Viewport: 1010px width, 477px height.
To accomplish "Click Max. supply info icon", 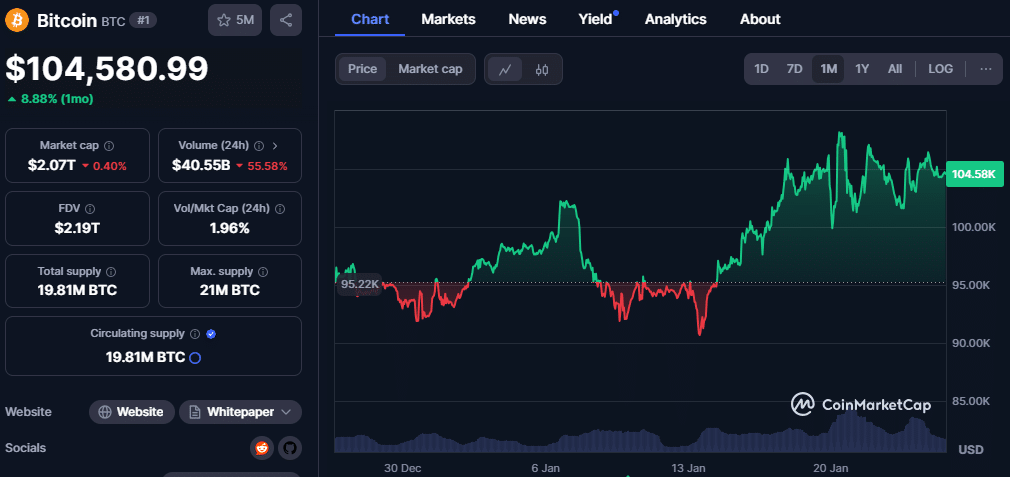I will [x=263, y=272].
